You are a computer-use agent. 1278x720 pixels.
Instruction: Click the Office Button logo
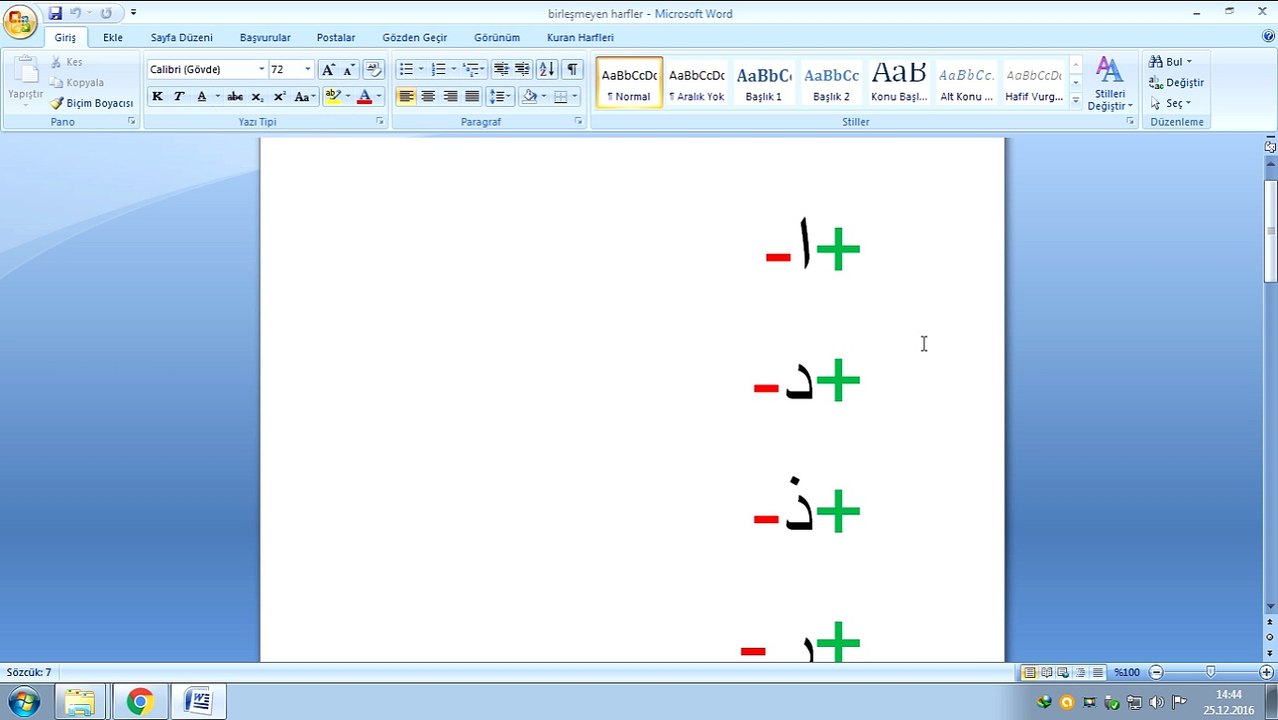19,20
